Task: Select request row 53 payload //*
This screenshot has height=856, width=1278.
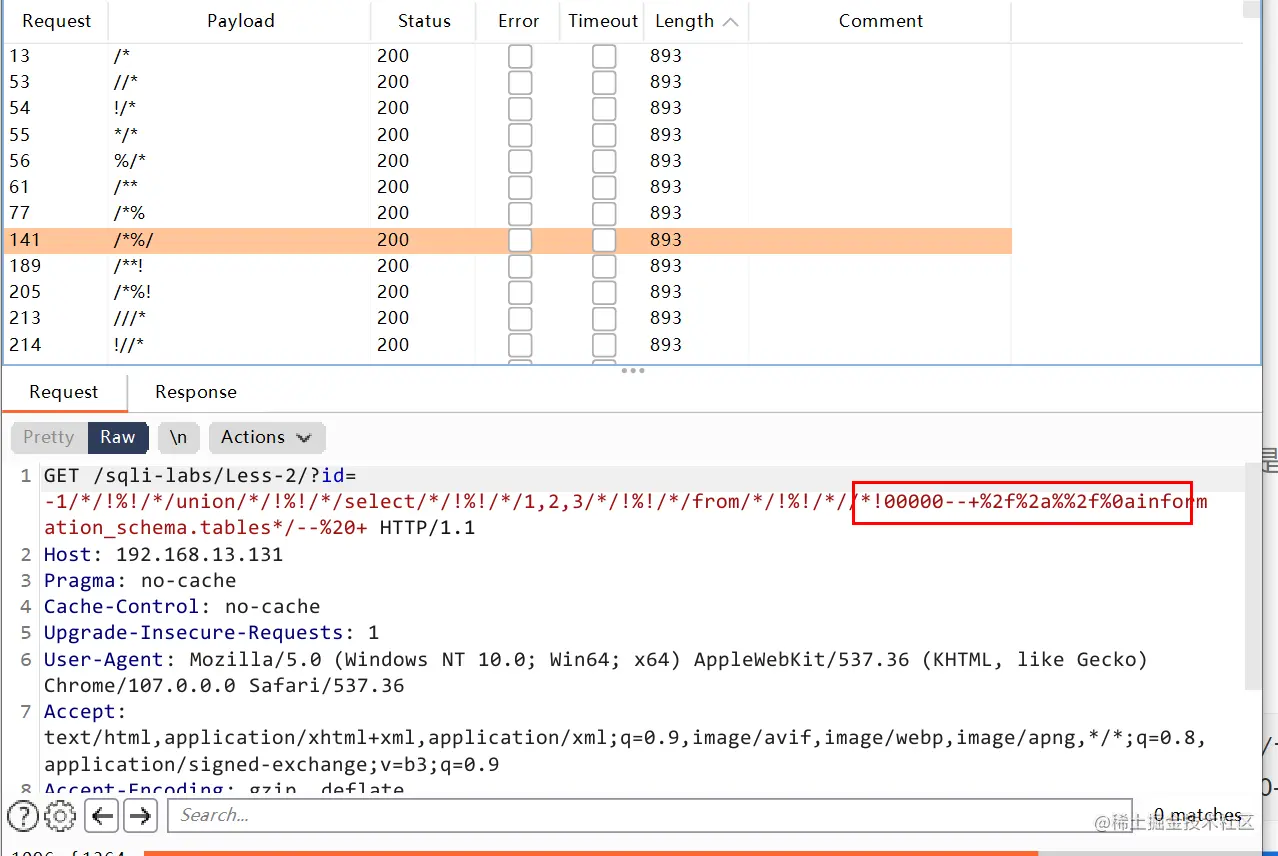Action: point(508,82)
